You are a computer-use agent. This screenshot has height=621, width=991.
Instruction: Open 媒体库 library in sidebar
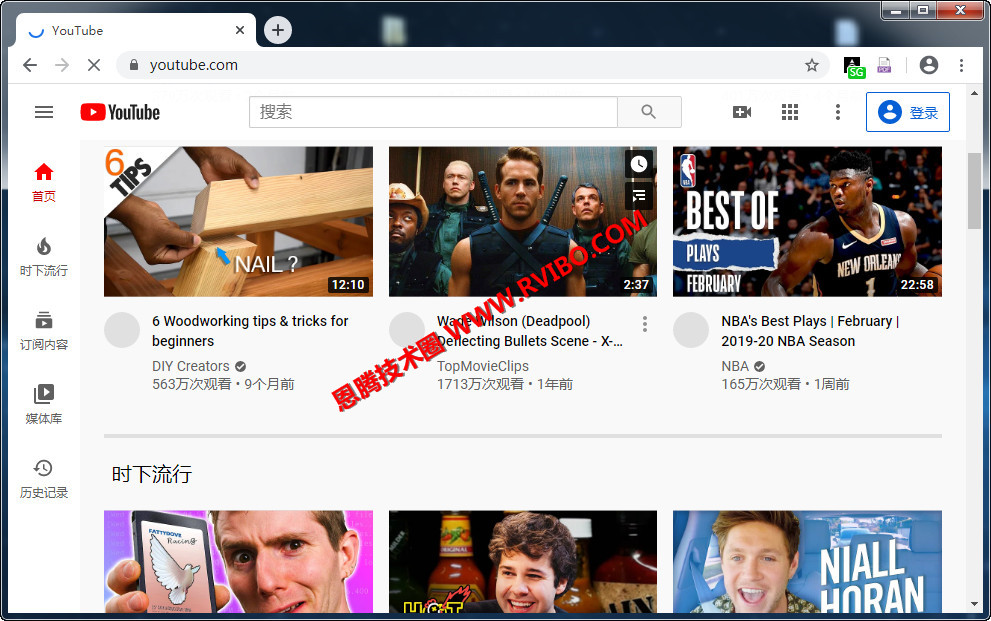point(44,404)
